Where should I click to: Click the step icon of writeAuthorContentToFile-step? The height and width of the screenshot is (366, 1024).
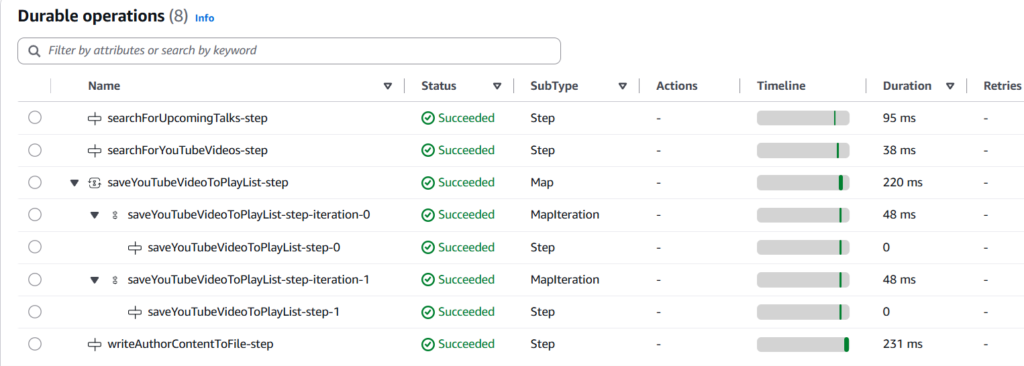click(95, 344)
